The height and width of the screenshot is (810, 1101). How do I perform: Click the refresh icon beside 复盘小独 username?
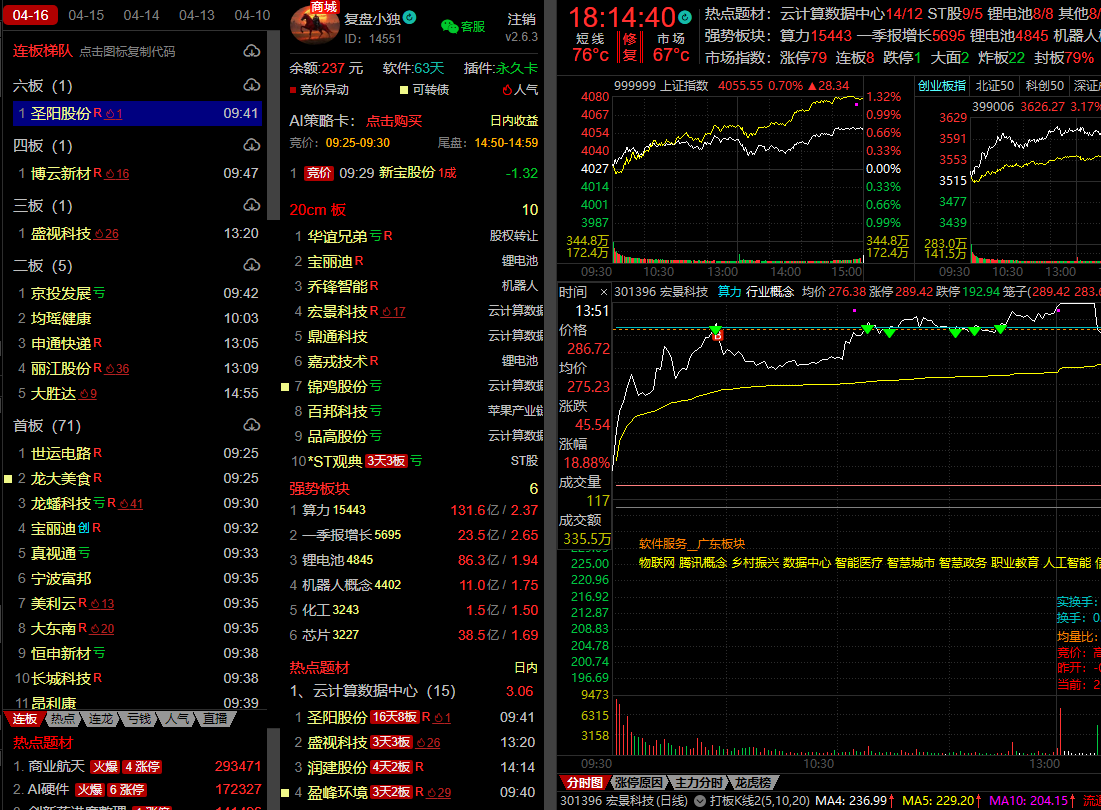pos(410,18)
